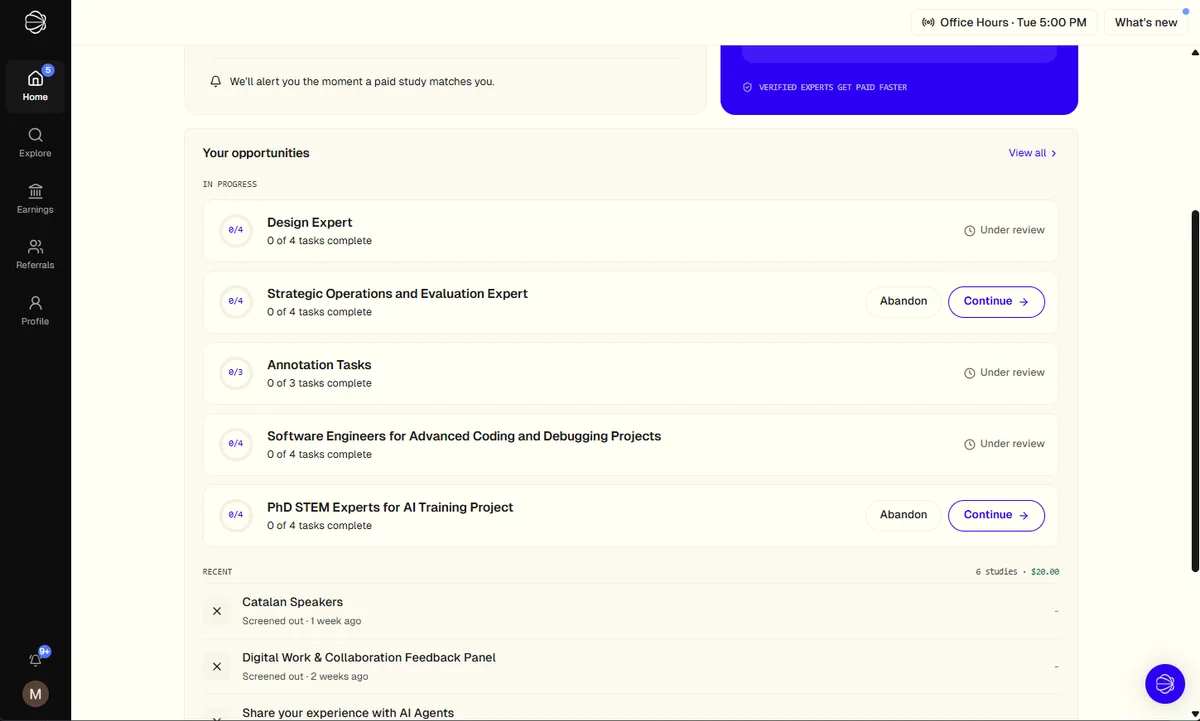1200x721 pixels.
Task: Click View all opportunities link
Action: 1033,153
